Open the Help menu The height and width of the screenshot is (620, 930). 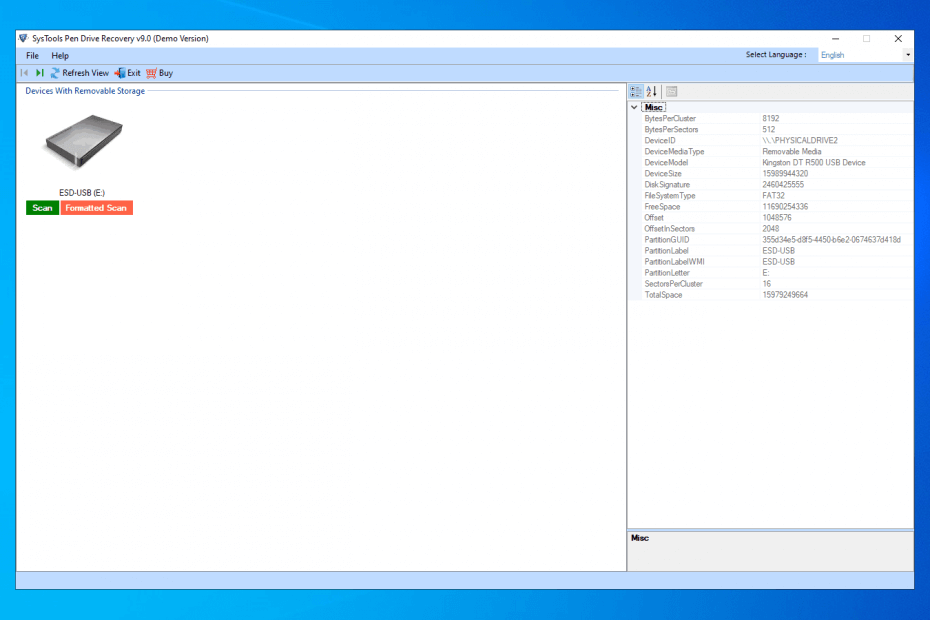60,56
